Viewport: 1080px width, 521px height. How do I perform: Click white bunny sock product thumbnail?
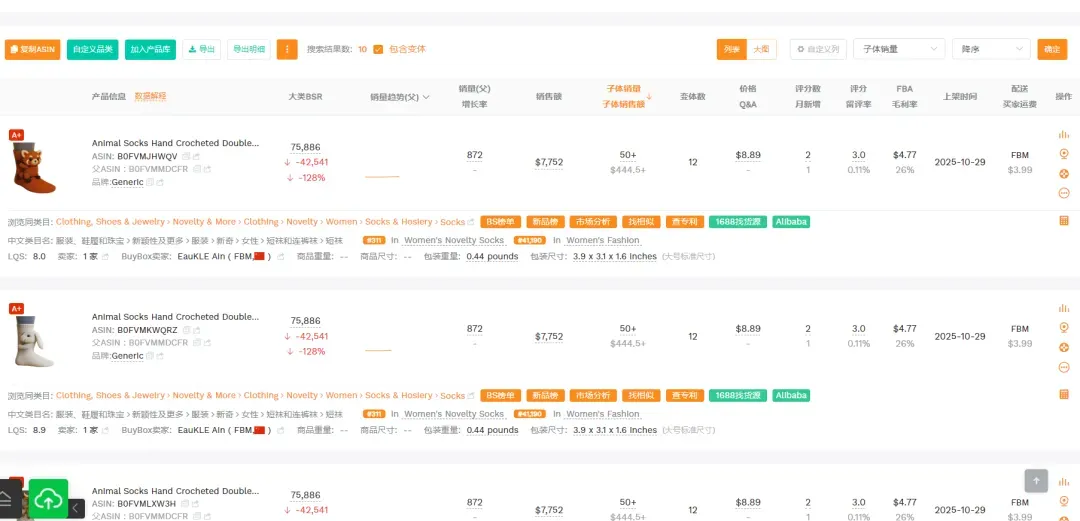point(32,341)
